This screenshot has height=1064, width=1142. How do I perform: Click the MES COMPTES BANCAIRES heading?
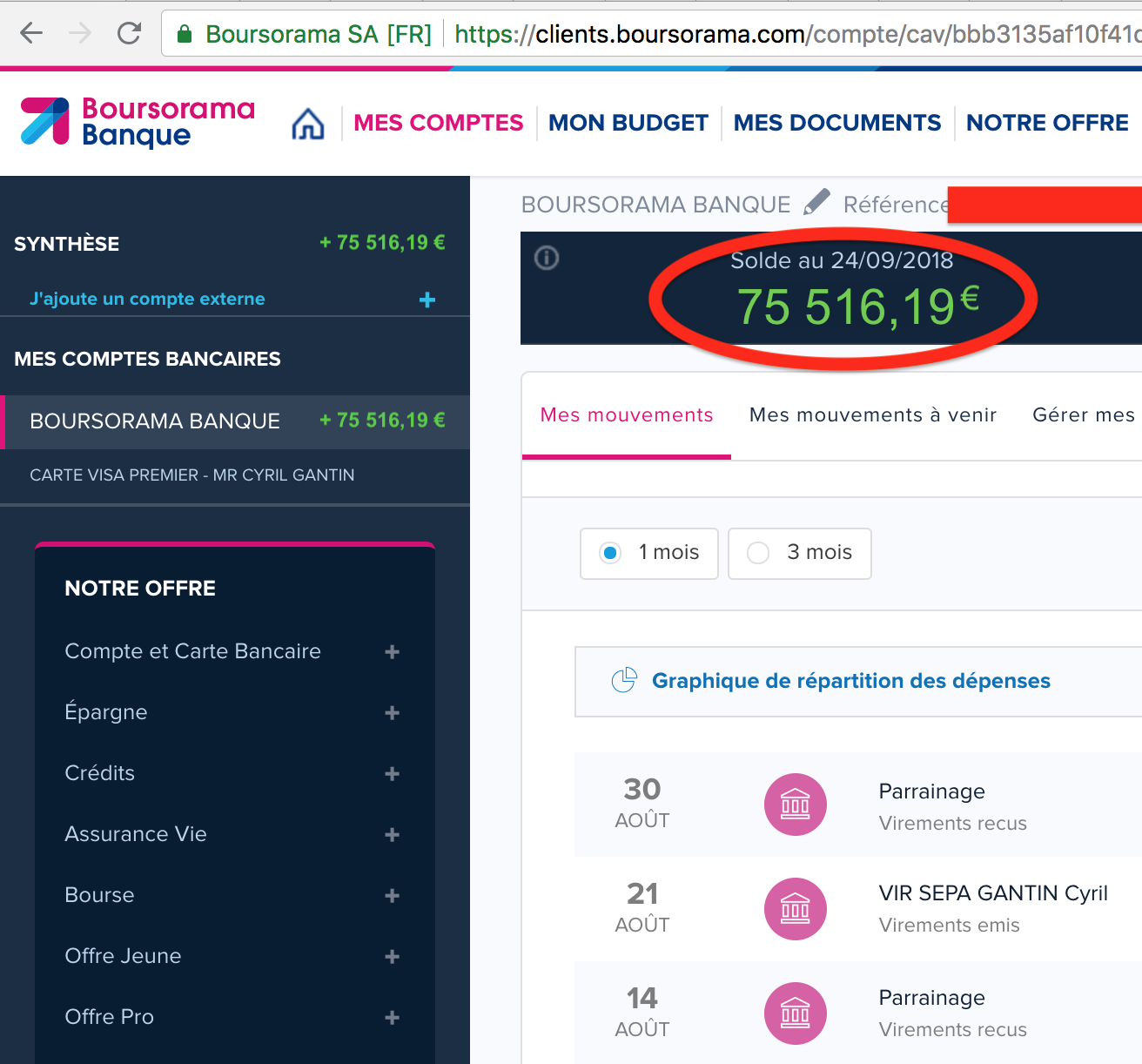(x=147, y=359)
